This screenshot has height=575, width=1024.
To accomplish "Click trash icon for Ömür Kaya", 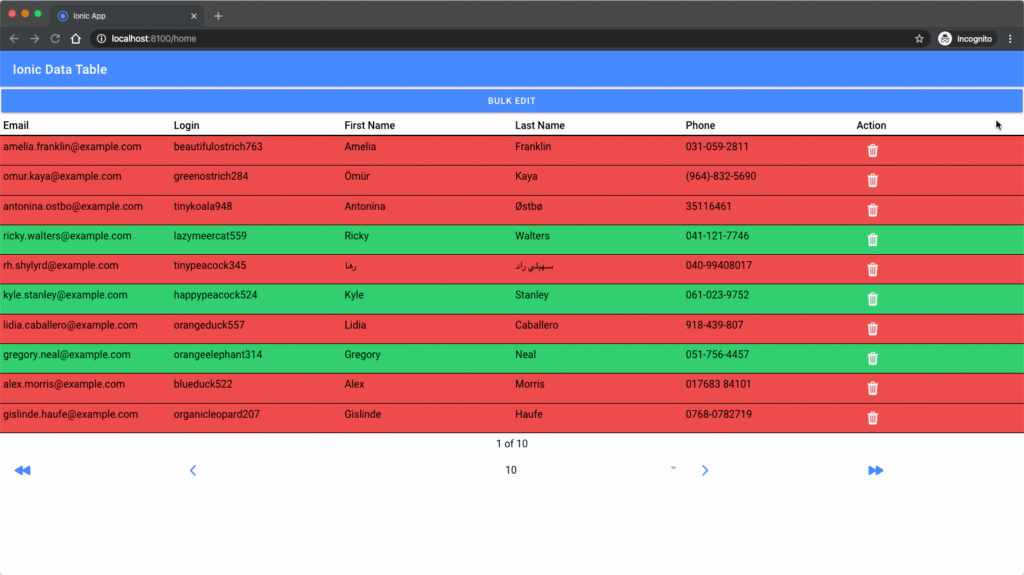I will click(872, 181).
